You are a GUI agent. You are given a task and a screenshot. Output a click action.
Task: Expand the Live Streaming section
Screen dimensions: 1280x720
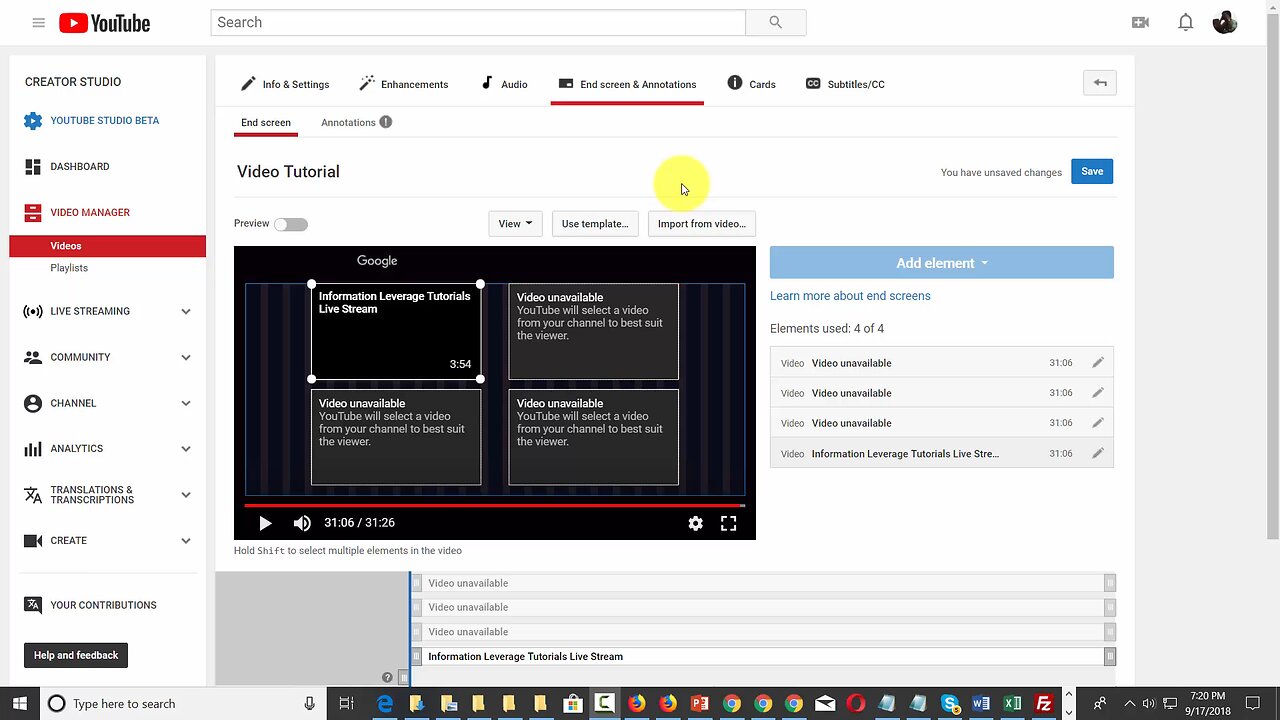pyautogui.click(x=185, y=311)
